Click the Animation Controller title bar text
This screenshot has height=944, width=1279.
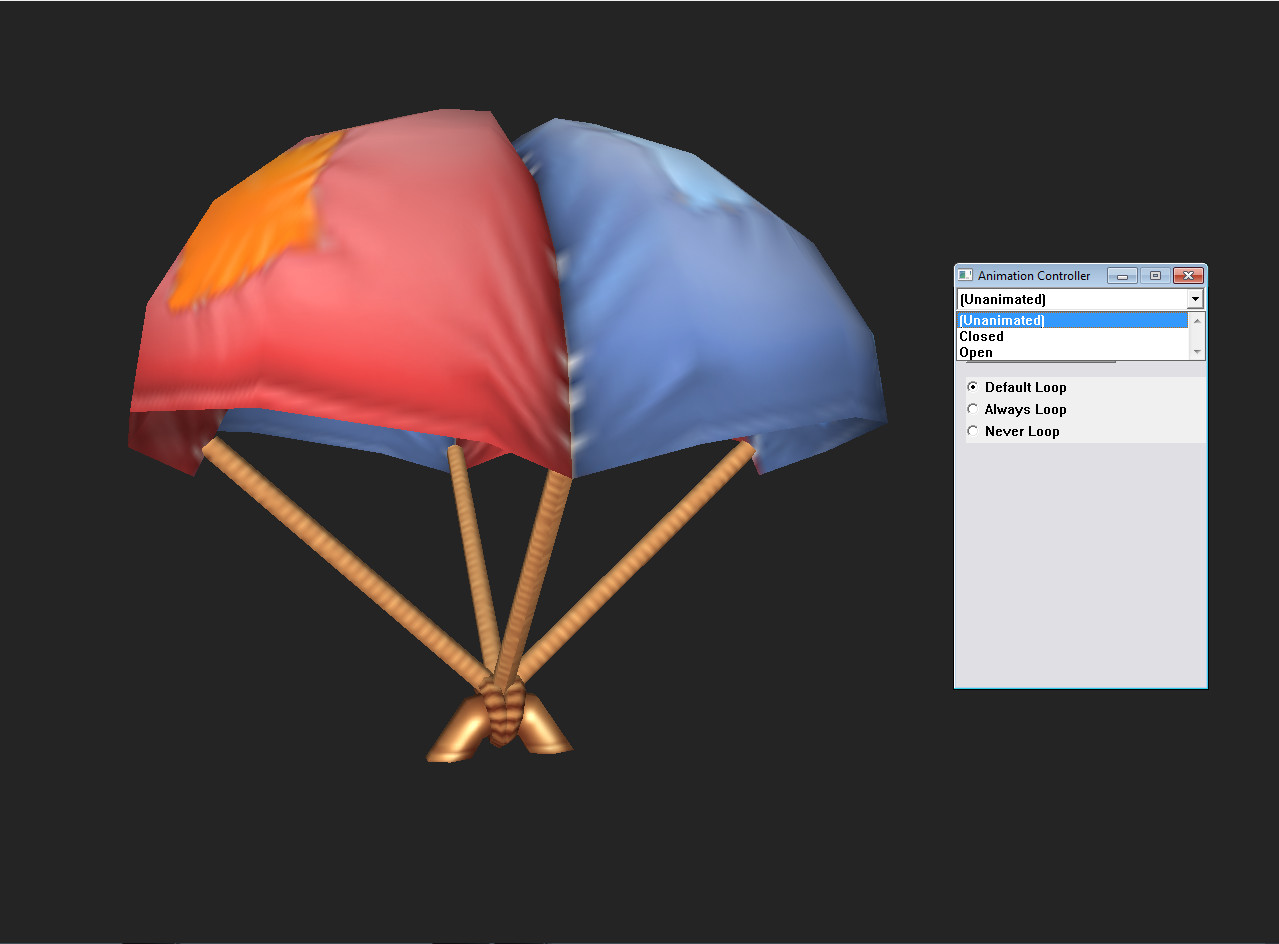(1034, 275)
